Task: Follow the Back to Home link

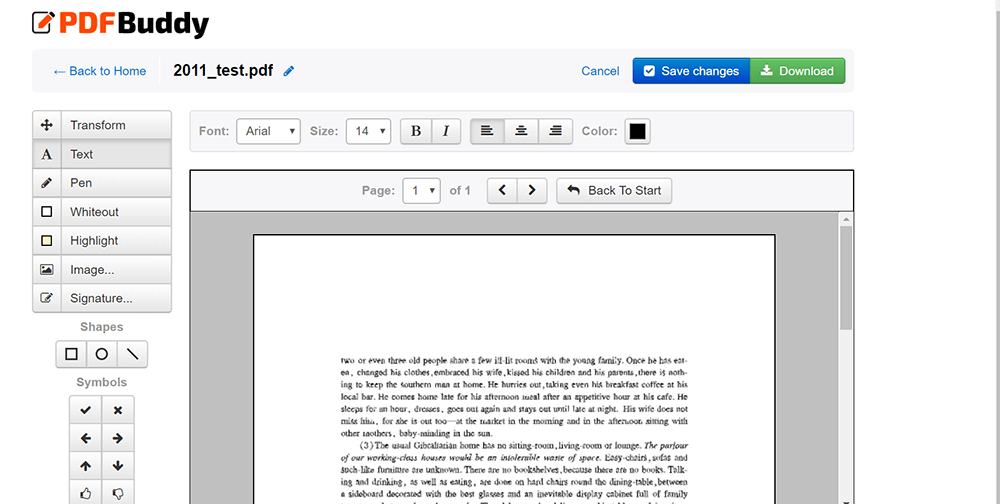Action: [x=100, y=71]
